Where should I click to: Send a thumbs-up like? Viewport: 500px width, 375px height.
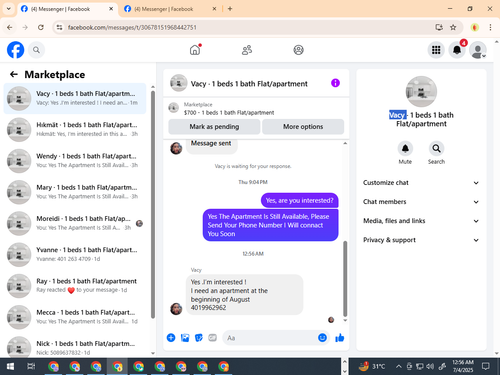pyautogui.click(x=340, y=338)
